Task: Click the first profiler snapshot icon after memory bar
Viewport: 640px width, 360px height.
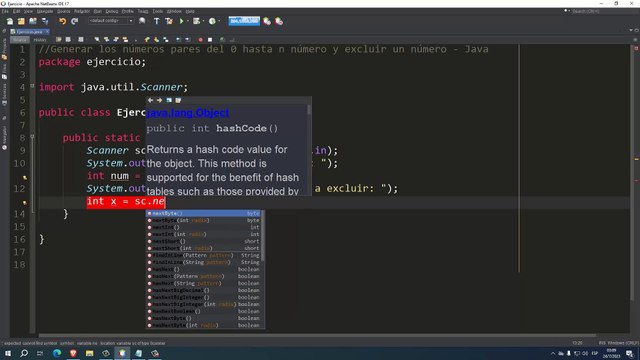Action: coord(267,21)
